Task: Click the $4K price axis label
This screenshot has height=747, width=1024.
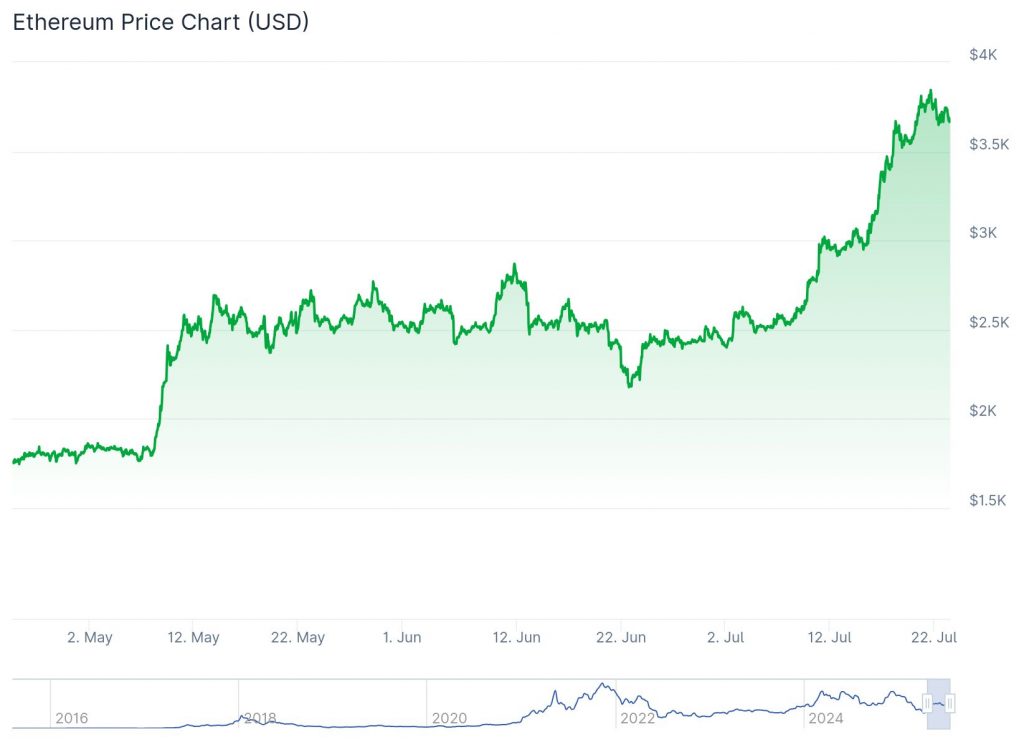Action: pyautogui.click(x=983, y=55)
